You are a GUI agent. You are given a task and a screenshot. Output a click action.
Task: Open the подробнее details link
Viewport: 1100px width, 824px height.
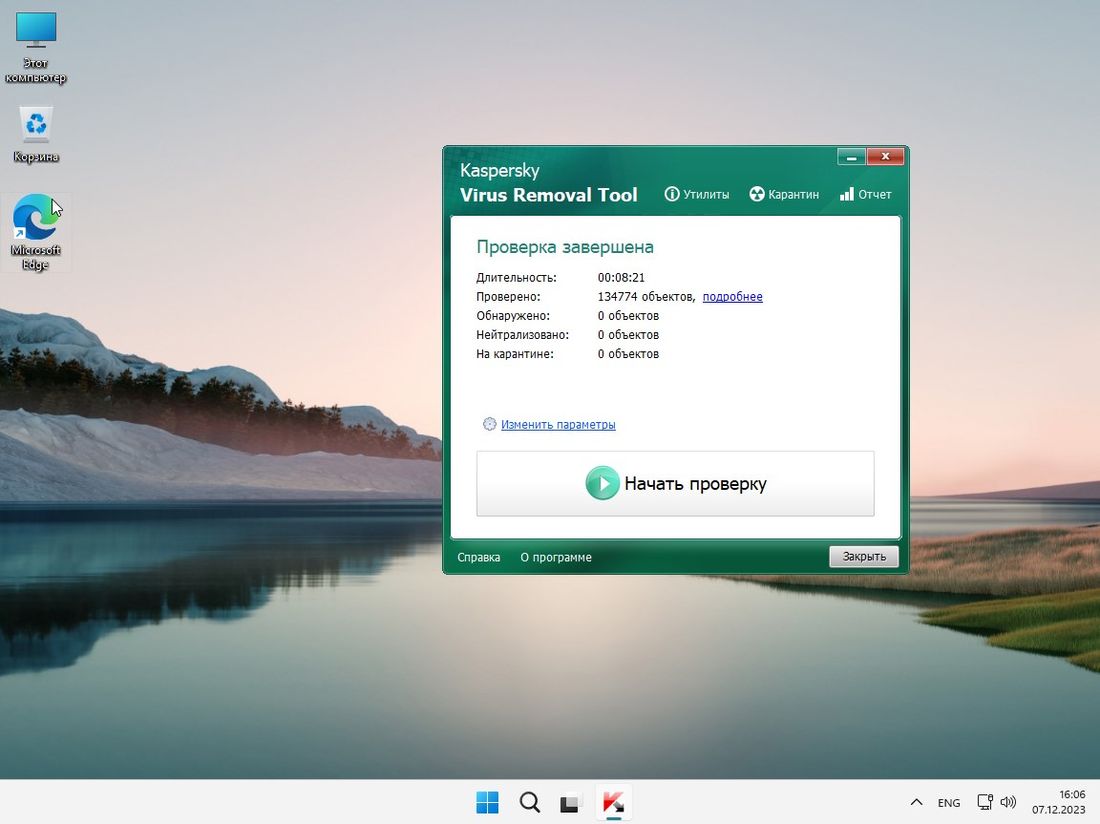click(732, 297)
